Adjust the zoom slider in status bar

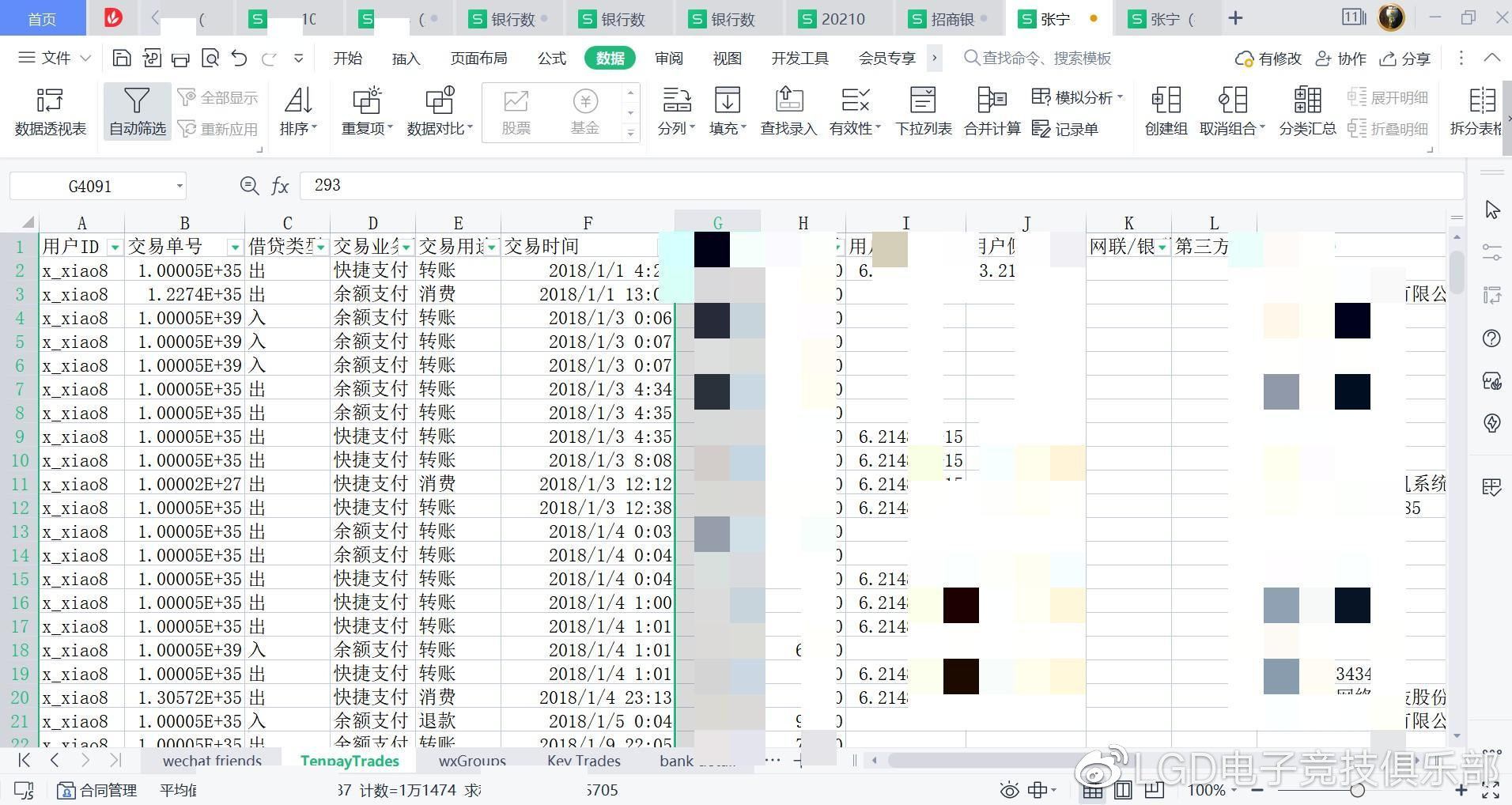click(1357, 790)
